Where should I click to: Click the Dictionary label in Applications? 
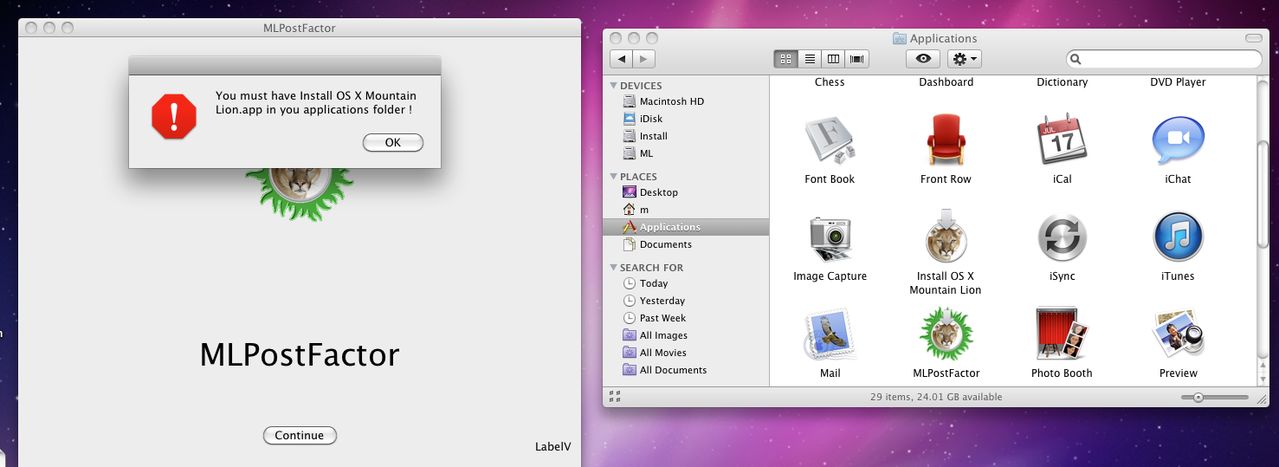[1062, 82]
